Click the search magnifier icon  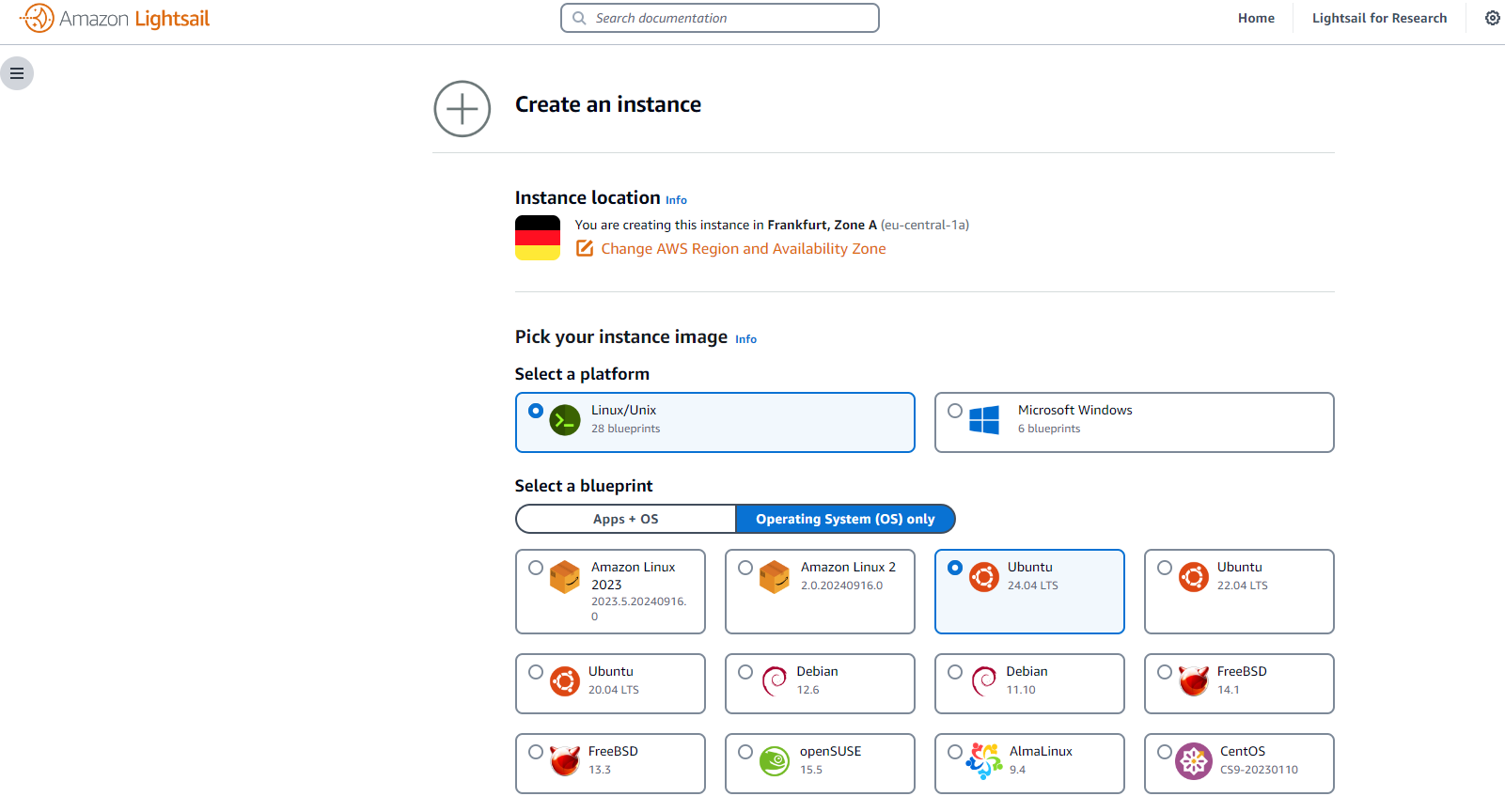click(x=579, y=18)
